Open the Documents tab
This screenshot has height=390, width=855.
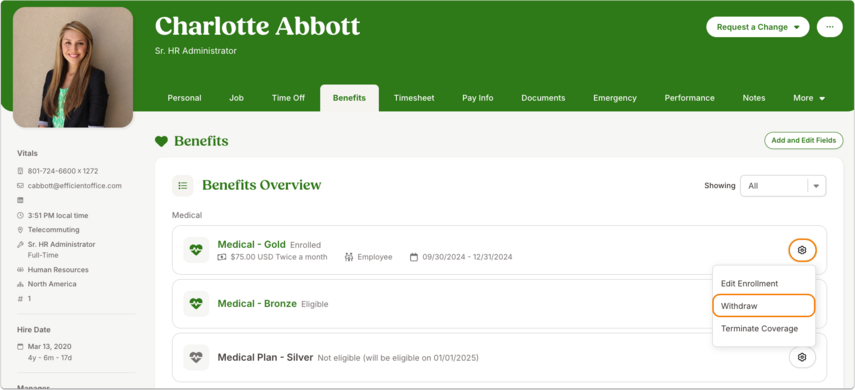coord(543,98)
